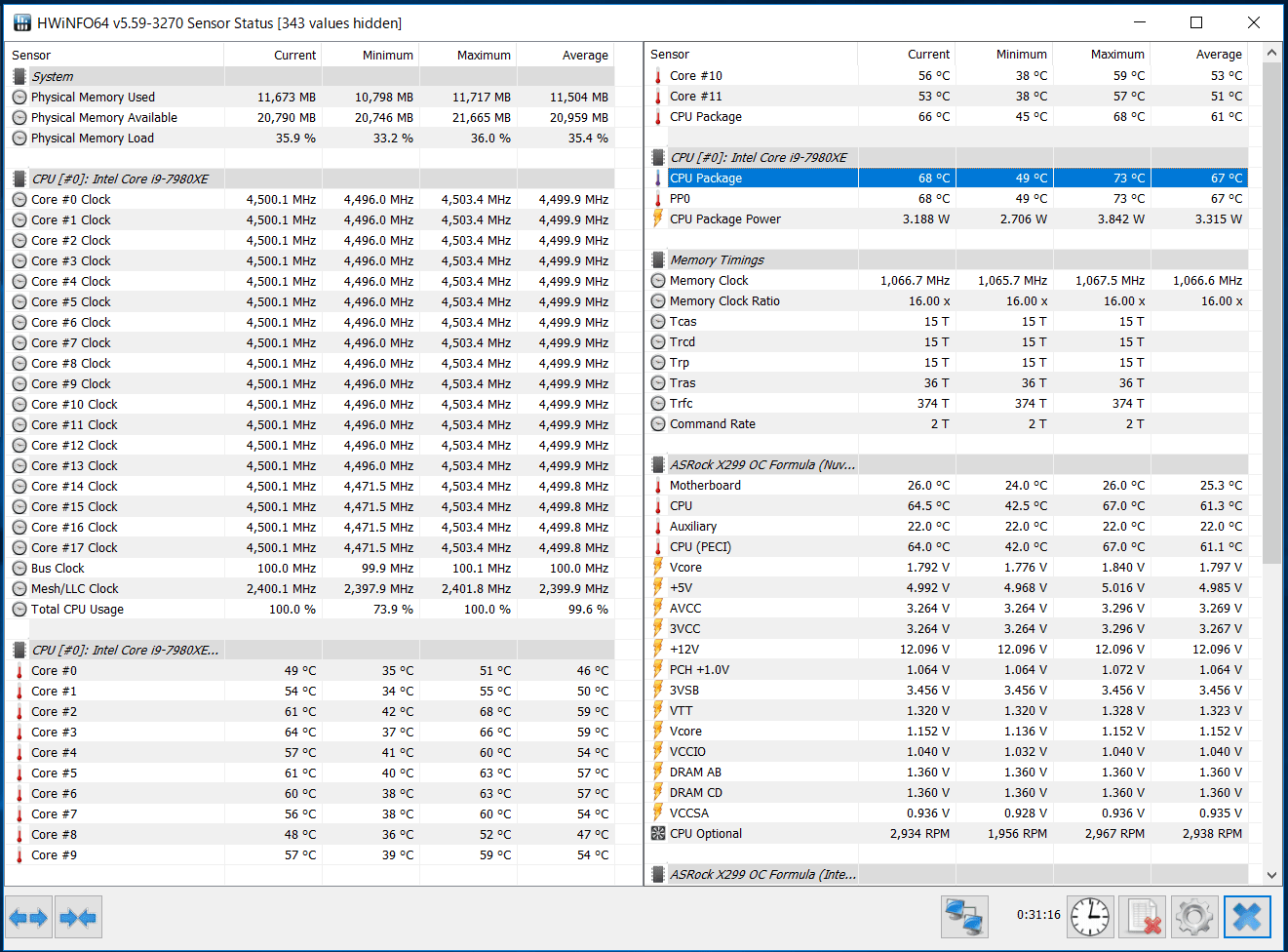The width and height of the screenshot is (1288, 952).
Task: Maximize the HWiNFO64 window
Action: [x=1196, y=22]
